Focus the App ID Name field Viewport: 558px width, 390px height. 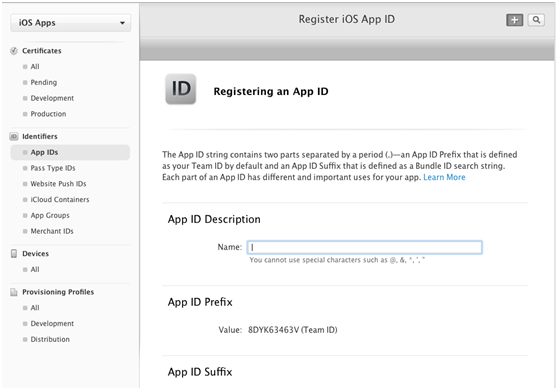[x=365, y=247]
